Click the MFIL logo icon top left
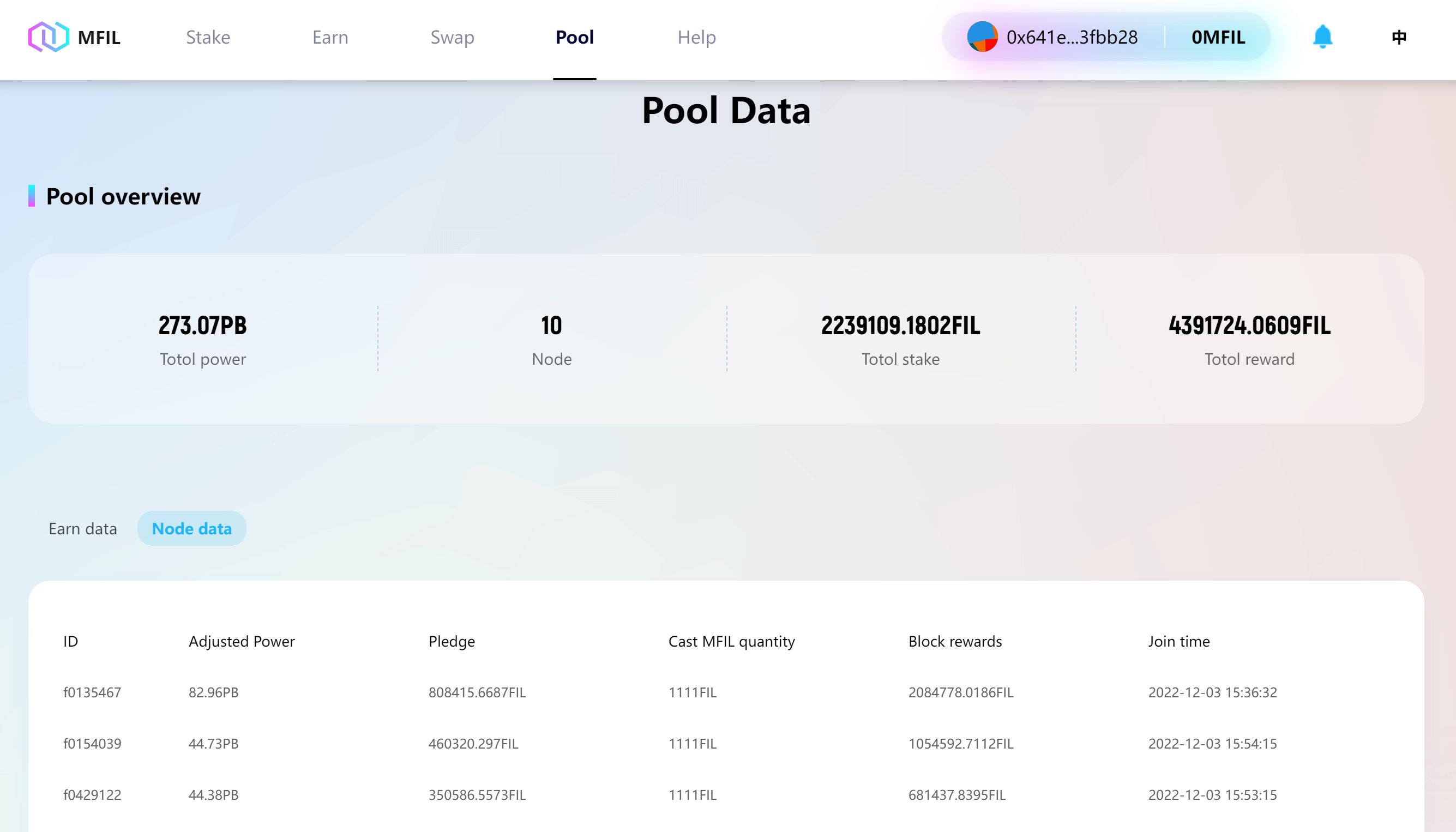This screenshot has width=1456, height=832. (x=47, y=37)
